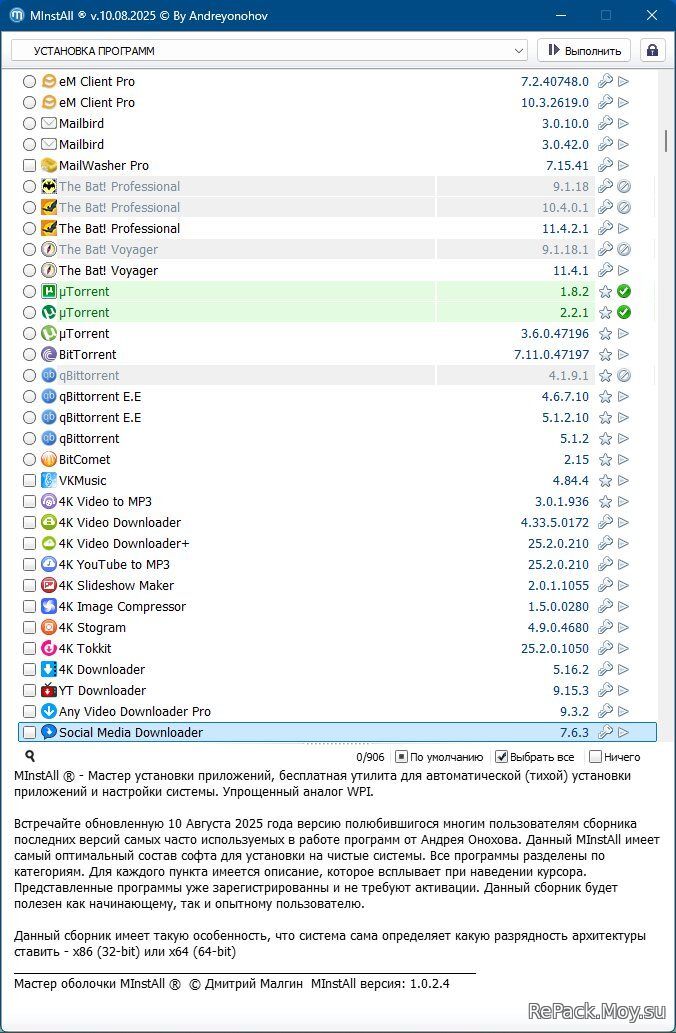The image size is (676, 1033).
Task: Enable 4K Image Compressor checkbox
Action: pyautogui.click(x=29, y=607)
